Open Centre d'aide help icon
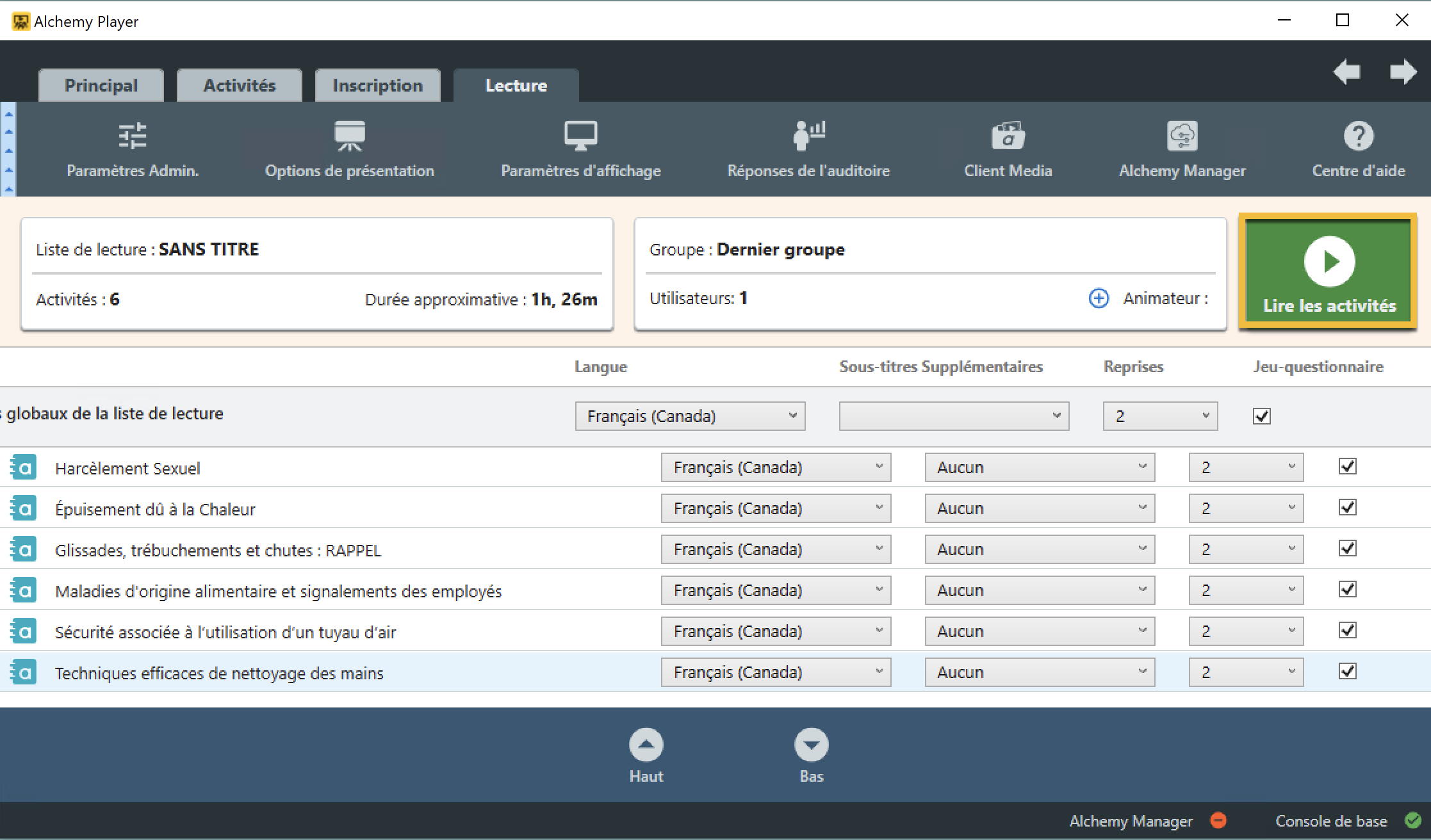 (1358, 136)
